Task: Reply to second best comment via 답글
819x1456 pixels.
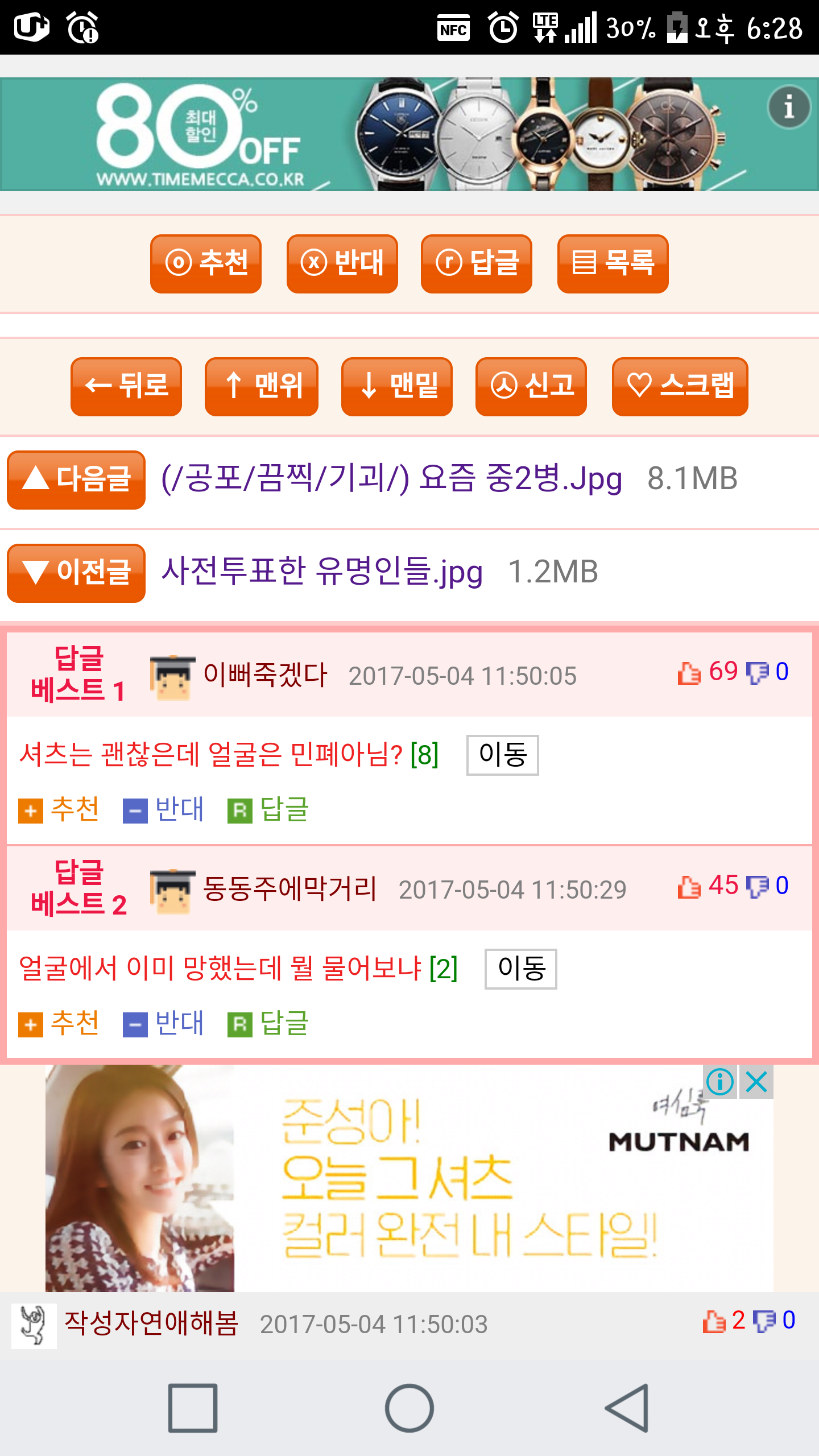Action: point(268,1023)
